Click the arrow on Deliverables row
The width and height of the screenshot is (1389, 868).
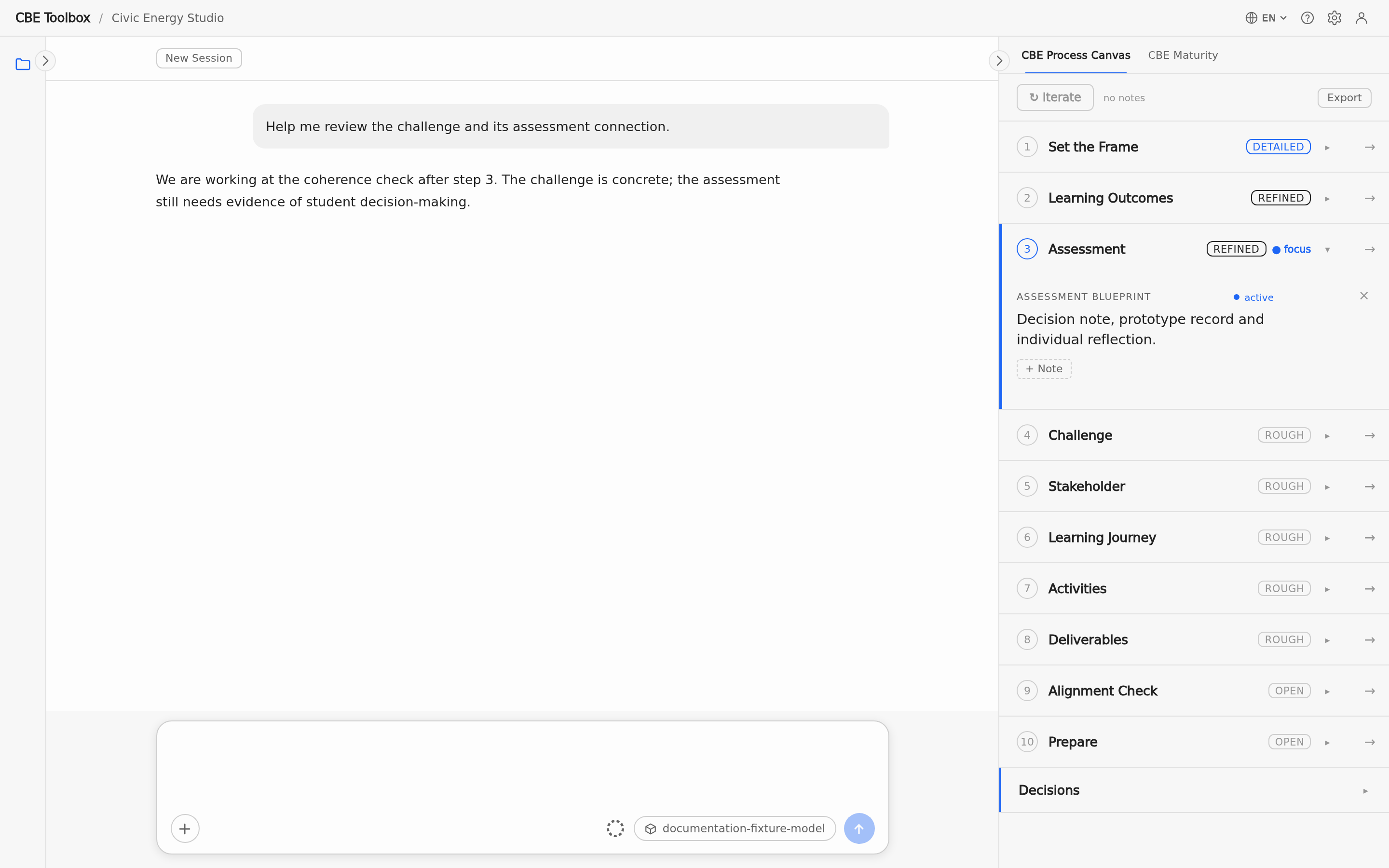1370,639
